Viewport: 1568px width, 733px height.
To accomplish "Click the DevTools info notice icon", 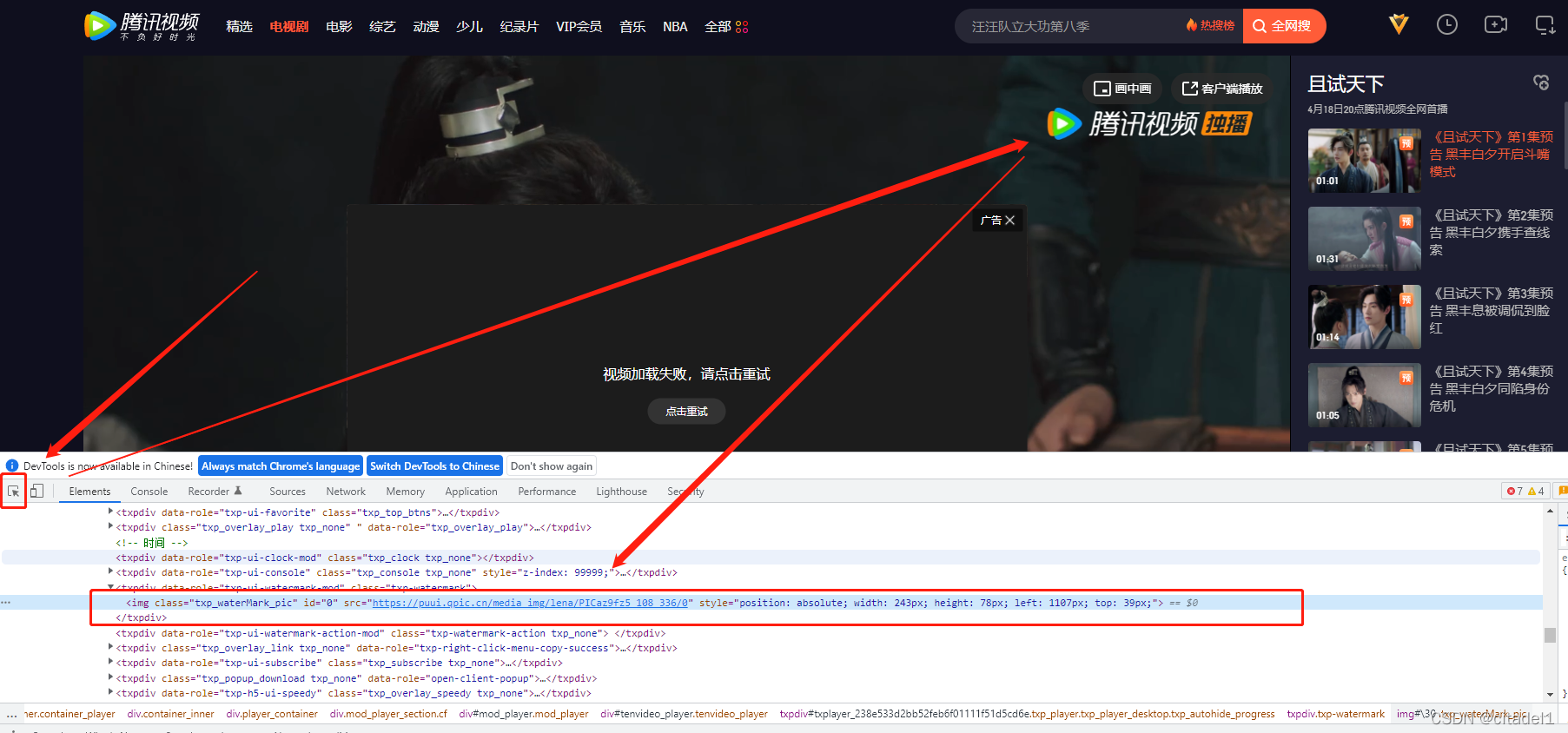I will [x=12, y=466].
